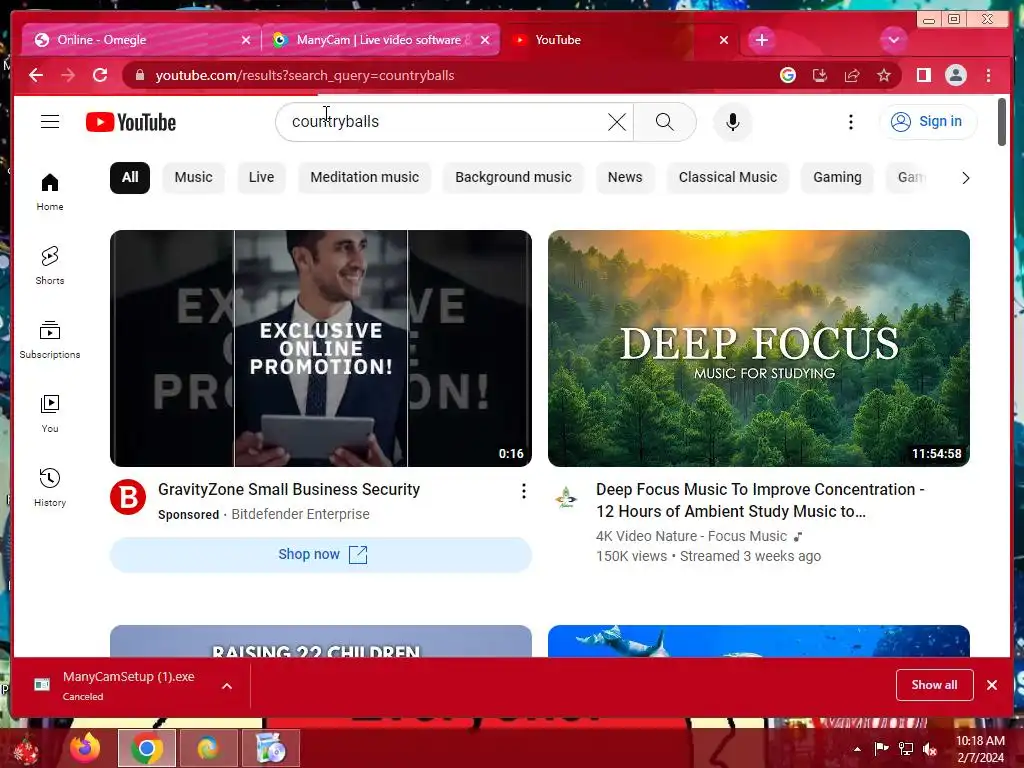Go back to previous page
Screen dimensions: 1024x768
36,75
